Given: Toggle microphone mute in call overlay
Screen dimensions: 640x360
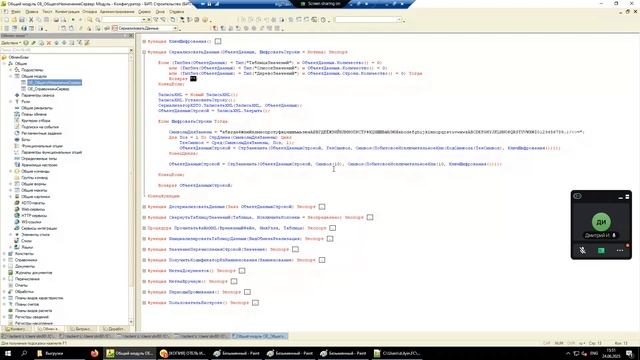Looking at the screenshot, I should click(x=582, y=250).
